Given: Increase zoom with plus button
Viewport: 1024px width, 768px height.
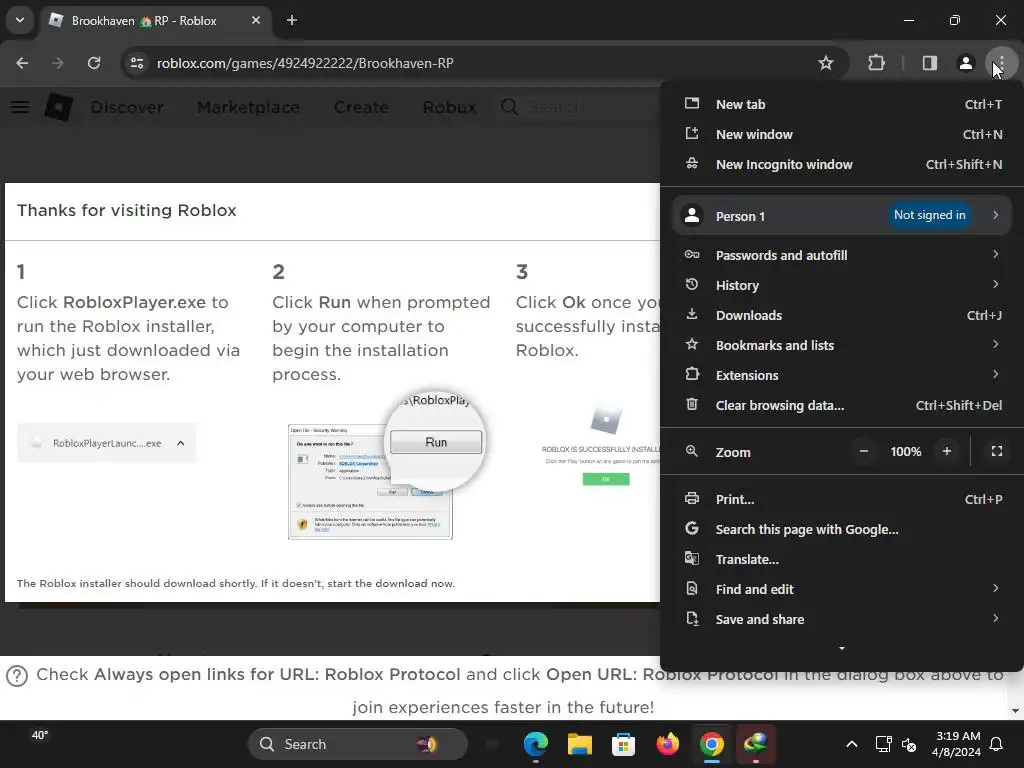Looking at the screenshot, I should pos(947,451).
